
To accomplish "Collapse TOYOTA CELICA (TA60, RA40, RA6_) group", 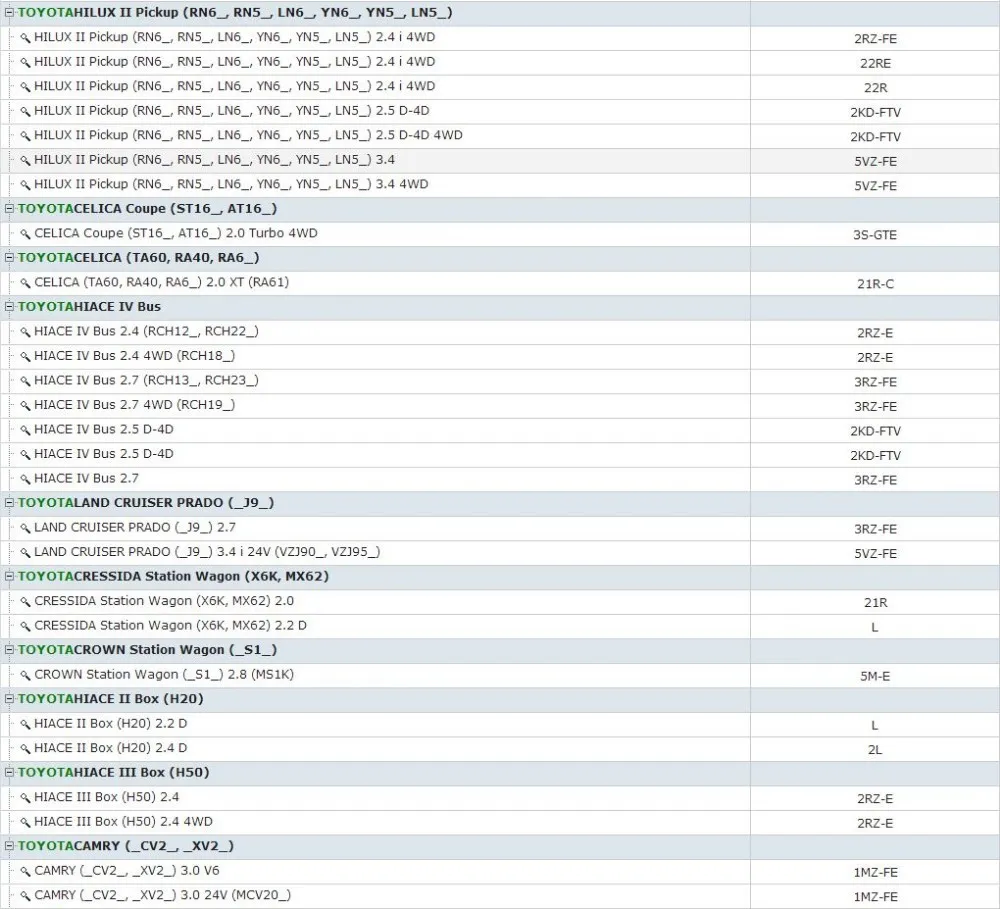I will click(9, 258).
